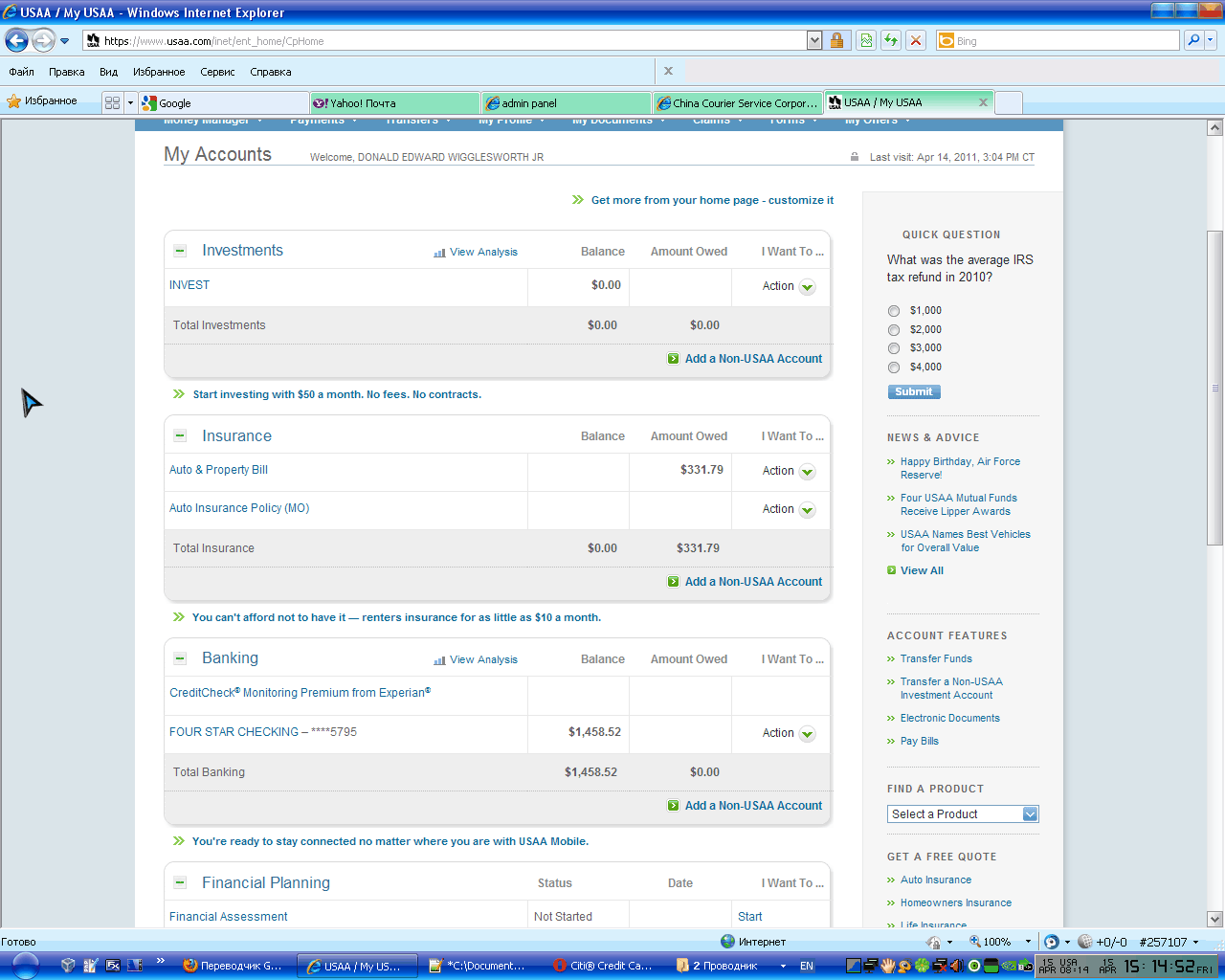Switch to the Yahoo! Почта tab

[x=395, y=102]
